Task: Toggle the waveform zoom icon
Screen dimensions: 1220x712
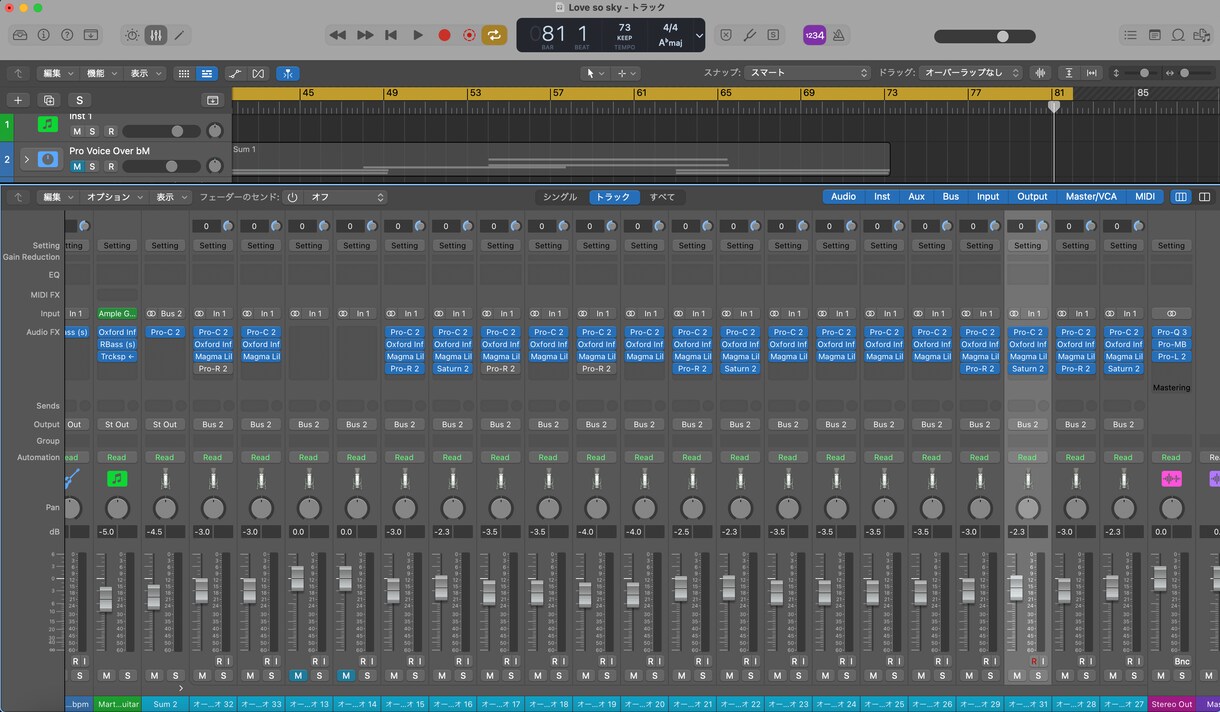Action: click(1041, 73)
